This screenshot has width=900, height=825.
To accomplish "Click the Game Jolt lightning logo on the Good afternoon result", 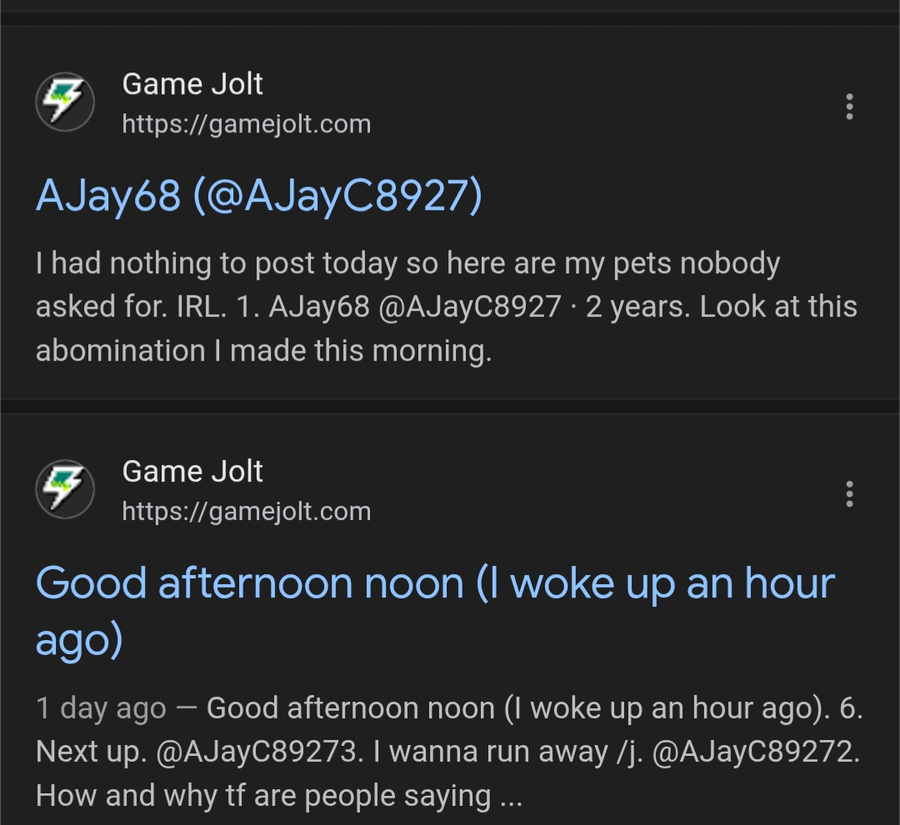I will click(65, 490).
